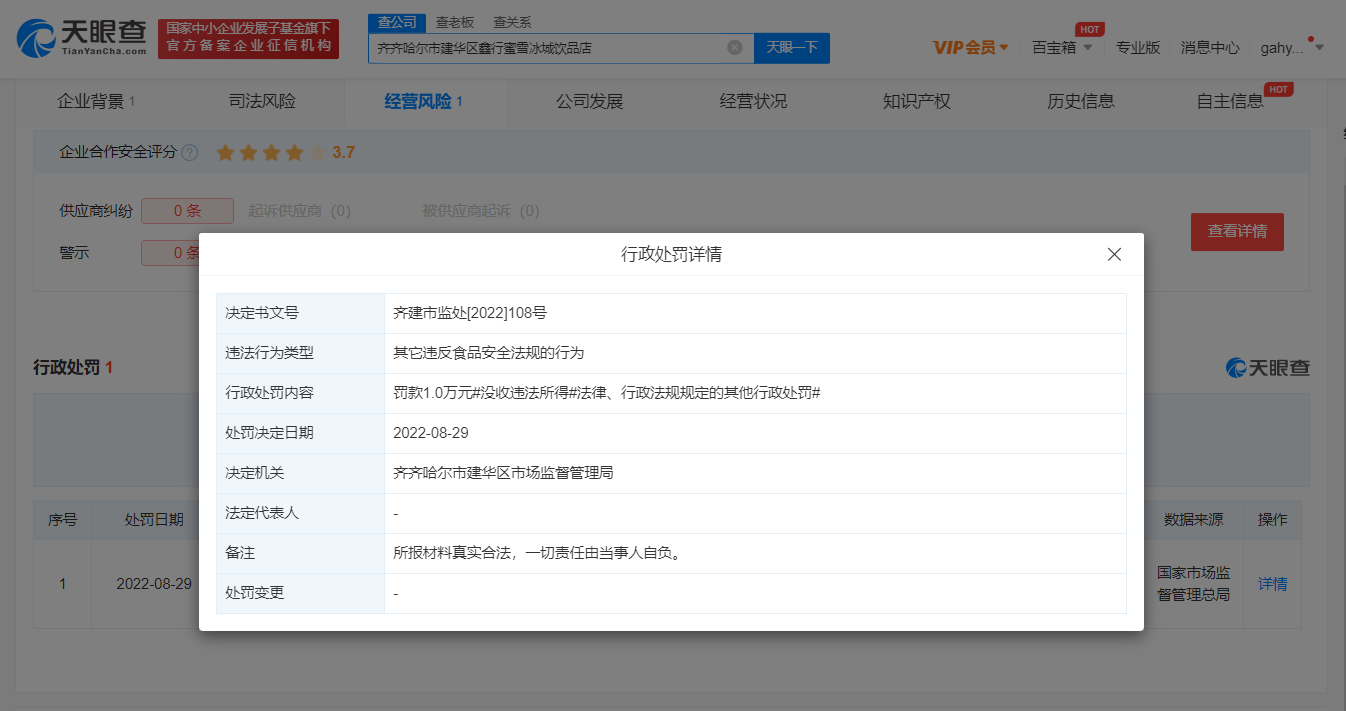The height and width of the screenshot is (711, 1346).
Task: Click the star rating icons
Action: coord(270,153)
